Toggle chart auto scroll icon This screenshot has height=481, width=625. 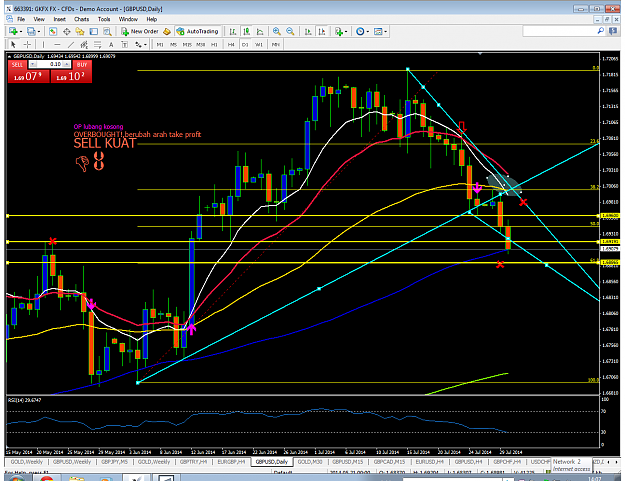tap(308, 31)
